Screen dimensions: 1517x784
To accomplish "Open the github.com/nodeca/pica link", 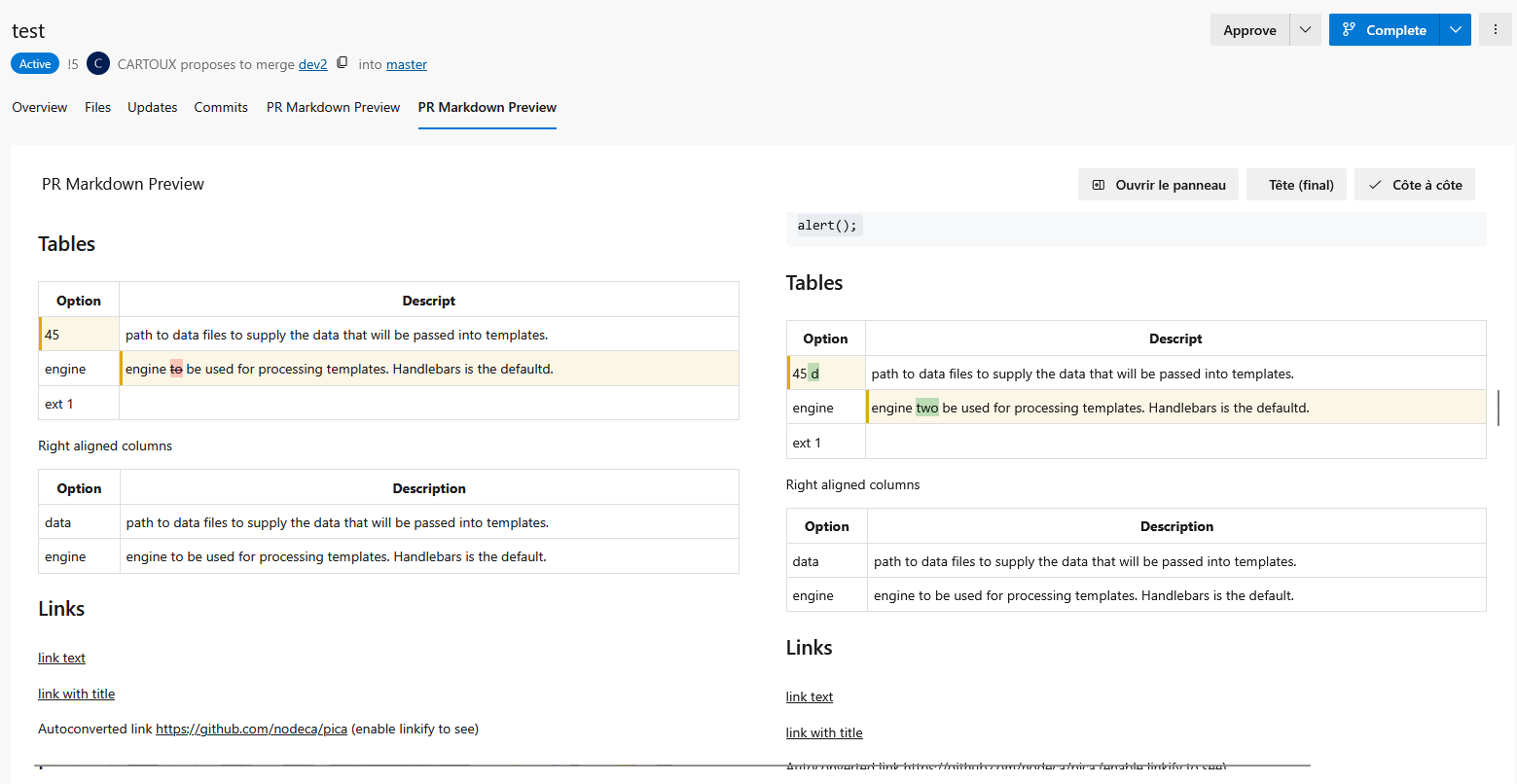I will [x=251, y=729].
